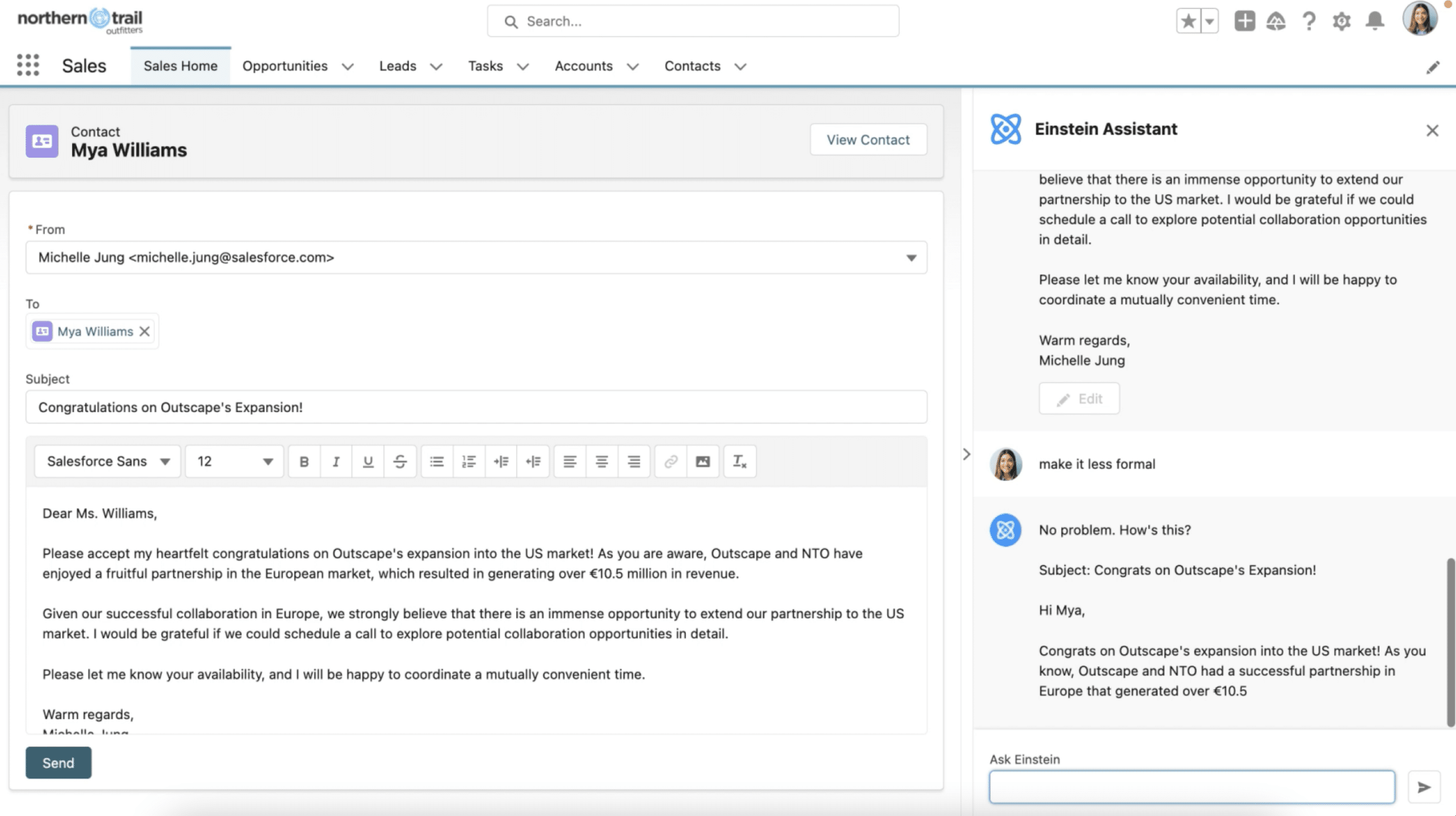The image size is (1456, 816).
Task: Click the "No problem. How's this?" reply
Action: point(1114,530)
